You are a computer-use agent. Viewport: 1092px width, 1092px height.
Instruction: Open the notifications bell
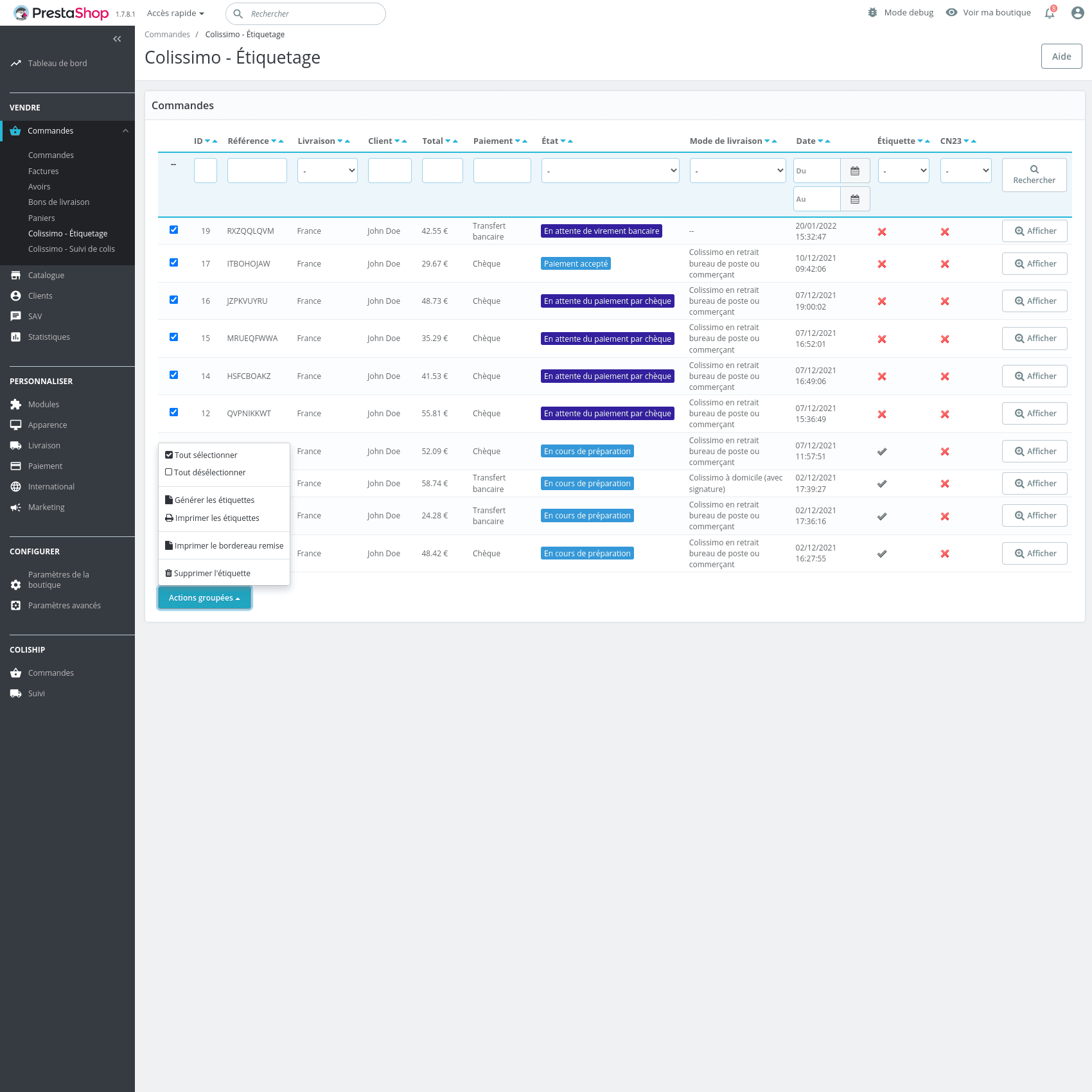click(1050, 13)
